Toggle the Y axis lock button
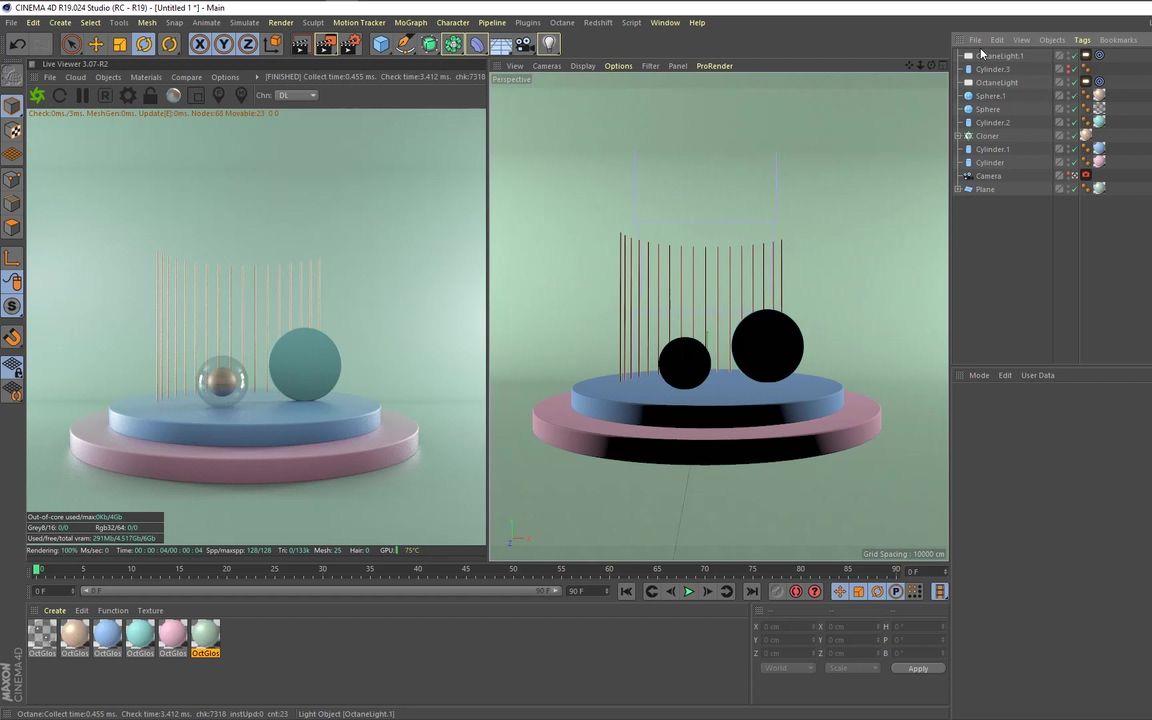 coord(224,43)
